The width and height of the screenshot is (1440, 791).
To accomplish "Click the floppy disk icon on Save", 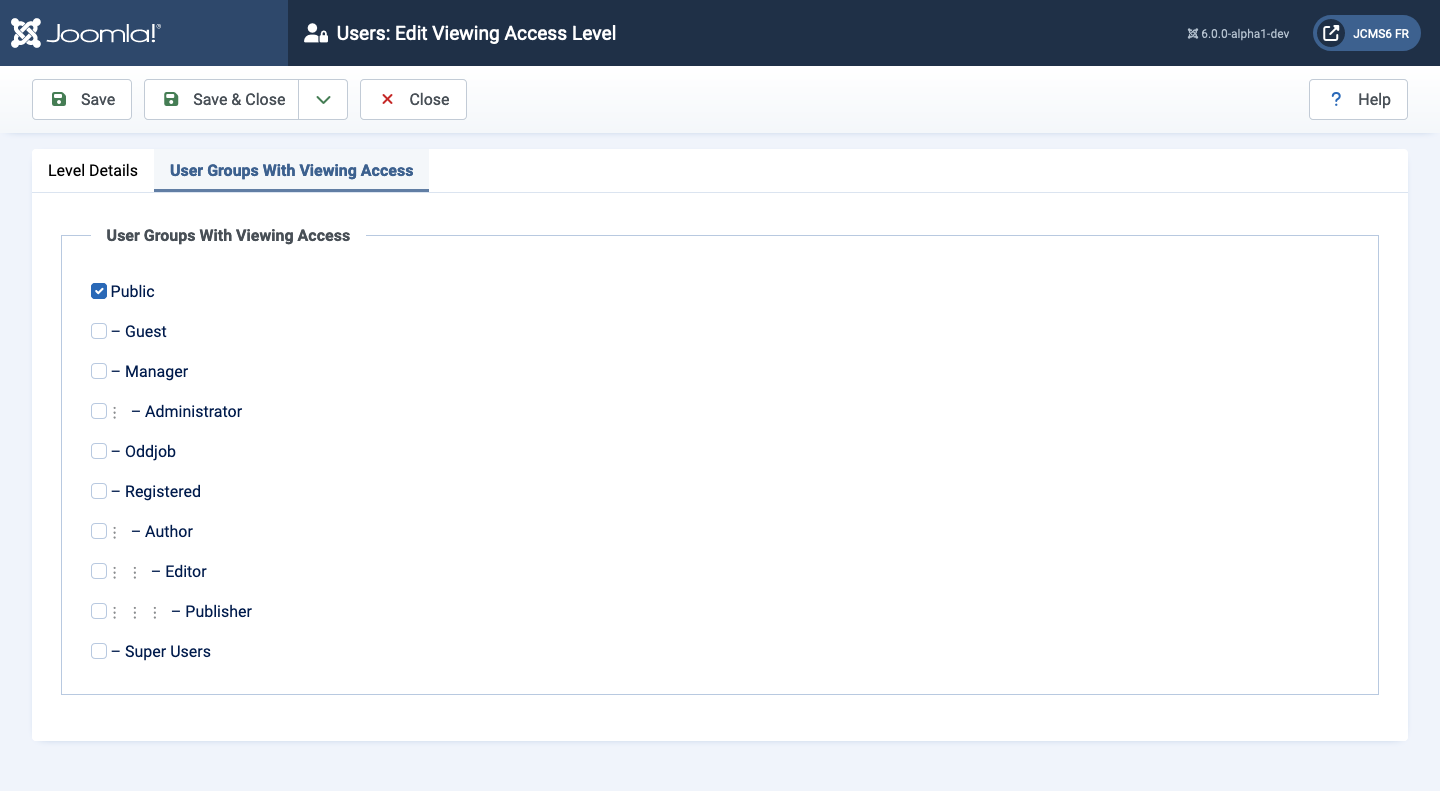I will click(59, 99).
